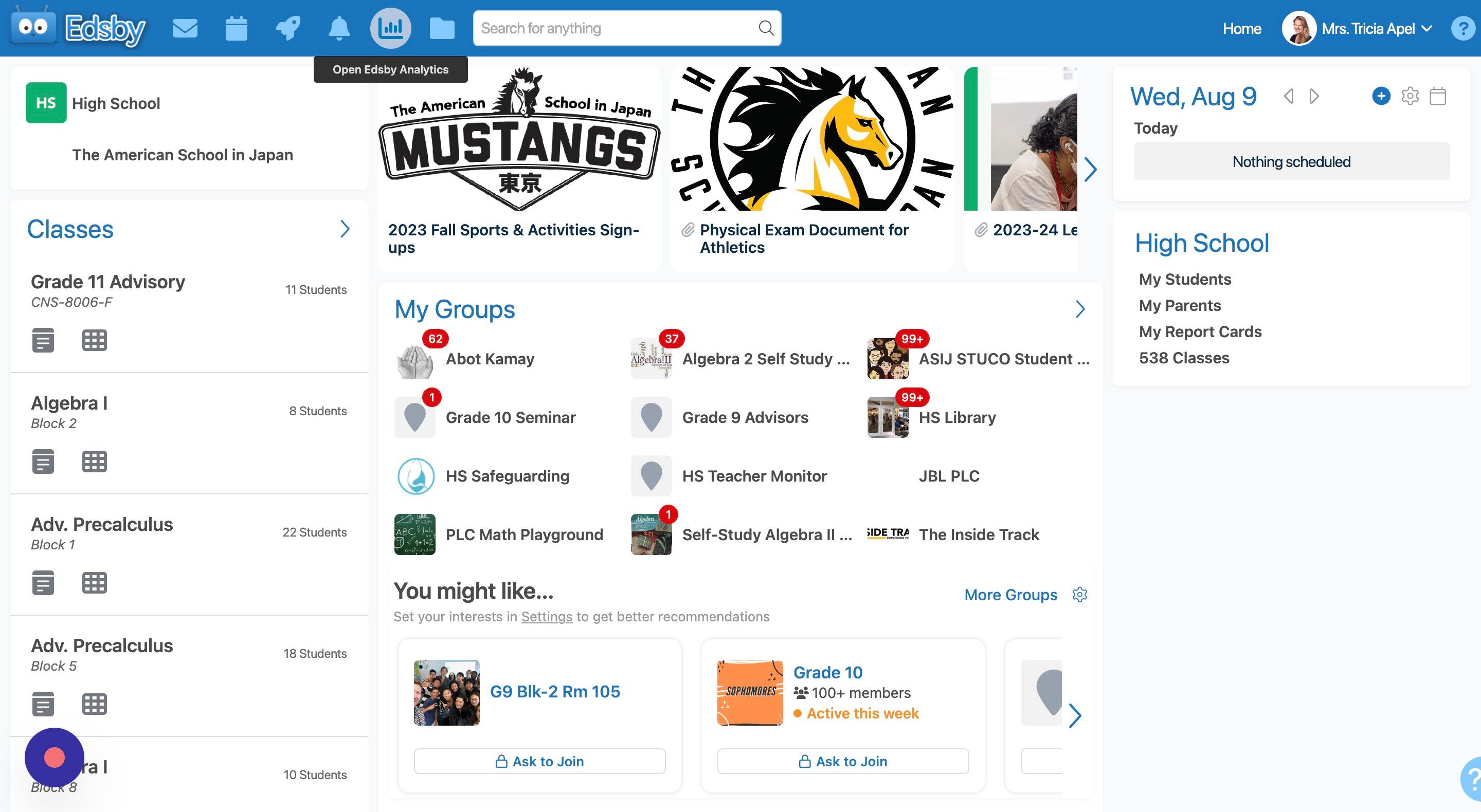Click Ask to Join for Grade 10
Image resolution: width=1481 pixels, height=812 pixels.
pyautogui.click(x=843, y=761)
